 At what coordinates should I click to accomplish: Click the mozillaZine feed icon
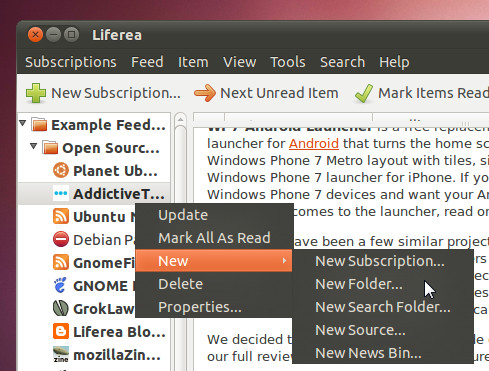coord(61,354)
